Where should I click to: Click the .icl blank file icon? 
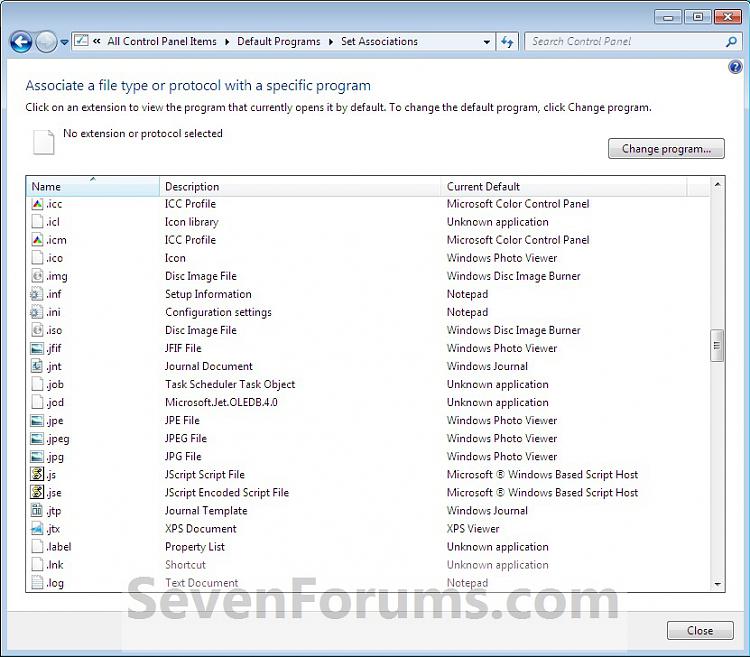(x=37, y=222)
